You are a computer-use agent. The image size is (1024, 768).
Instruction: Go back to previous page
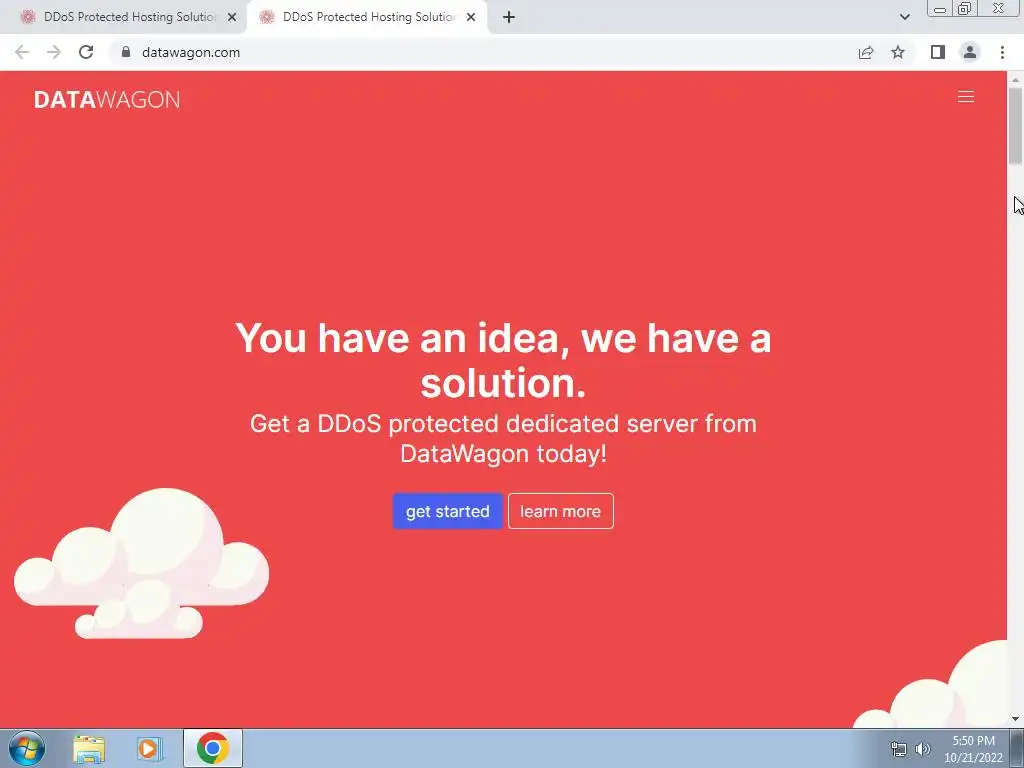click(22, 52)
